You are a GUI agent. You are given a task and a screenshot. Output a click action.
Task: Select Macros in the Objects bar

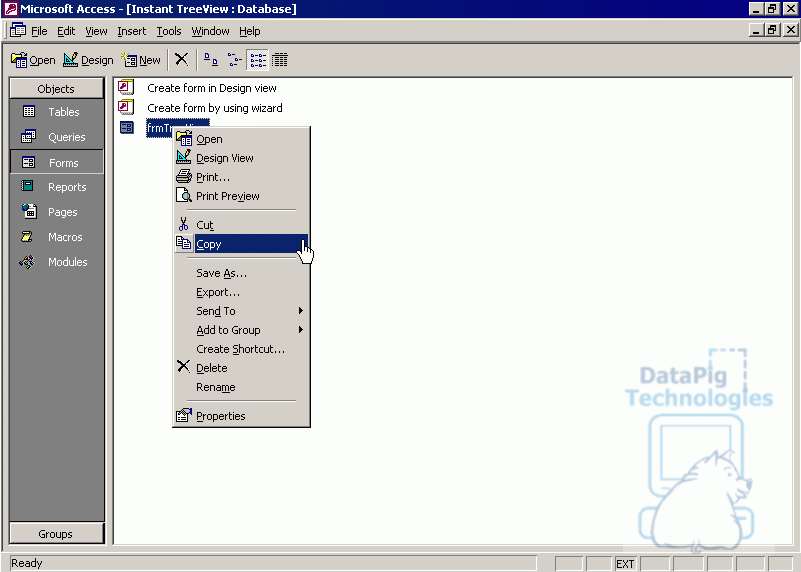(x=57, y=237)
